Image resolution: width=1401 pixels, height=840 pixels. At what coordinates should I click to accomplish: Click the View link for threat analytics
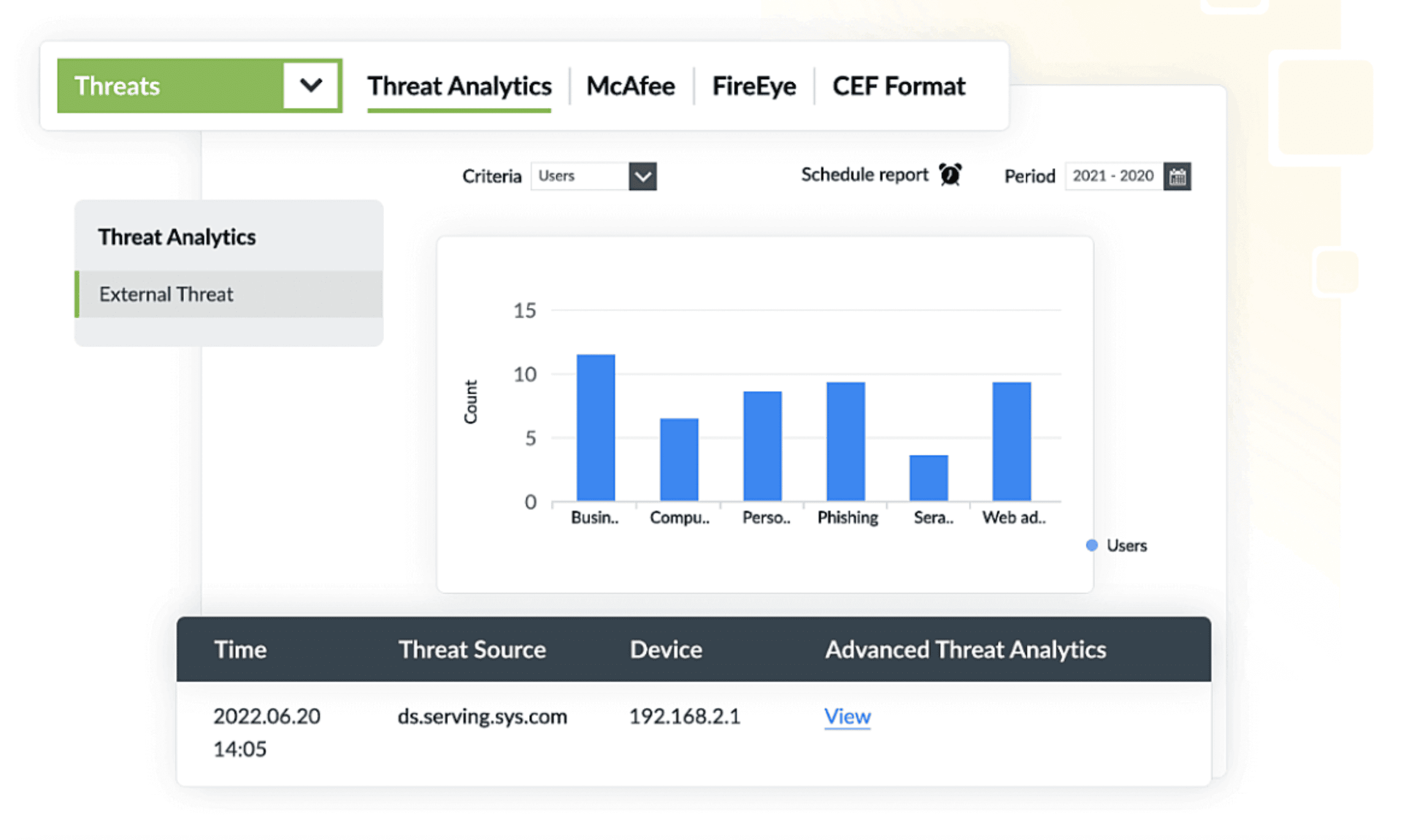point(846,716)
